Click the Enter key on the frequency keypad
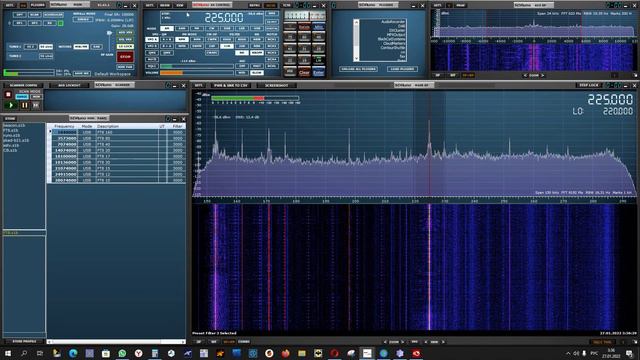The image size is (640, 360). pyautogui.click(x=318, y=73)
